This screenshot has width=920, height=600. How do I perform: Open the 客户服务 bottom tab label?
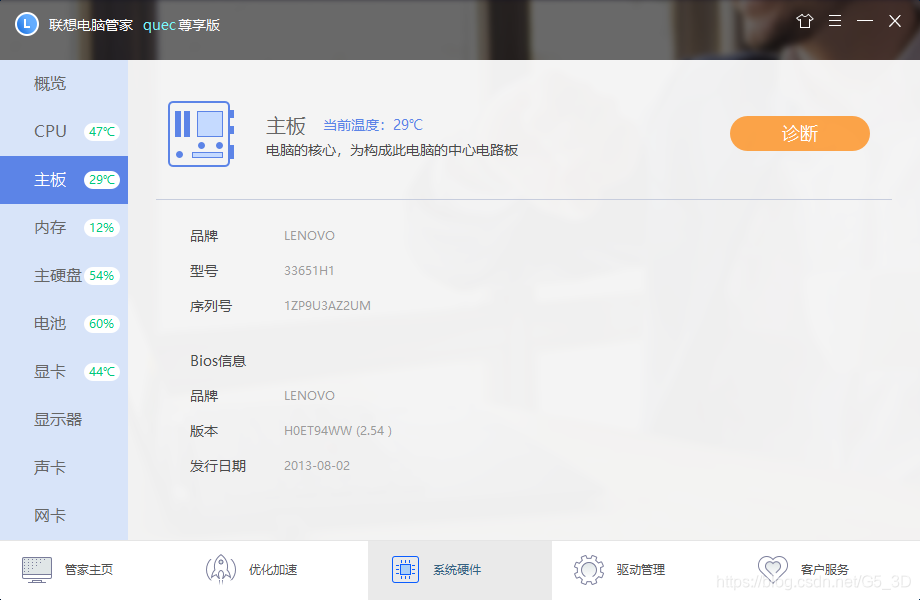pyautogui.click(x=824, y=570)
